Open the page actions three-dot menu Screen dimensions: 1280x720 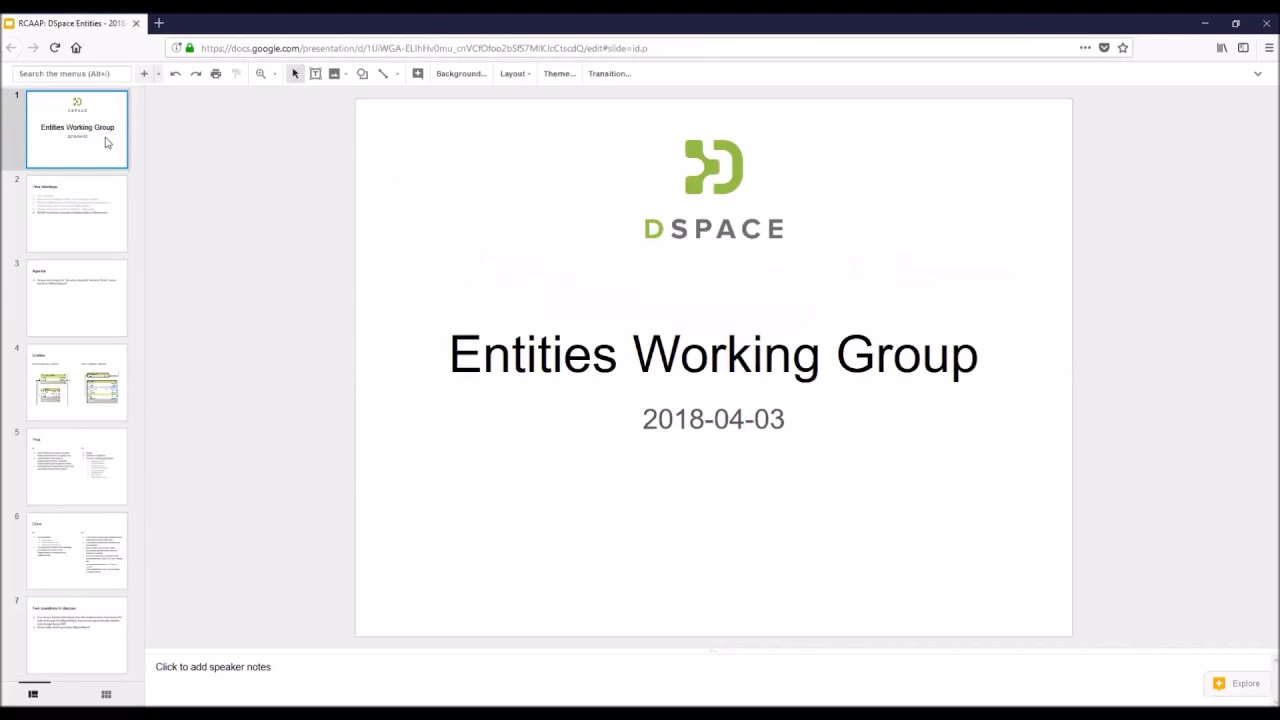[x=1085, y=48]
